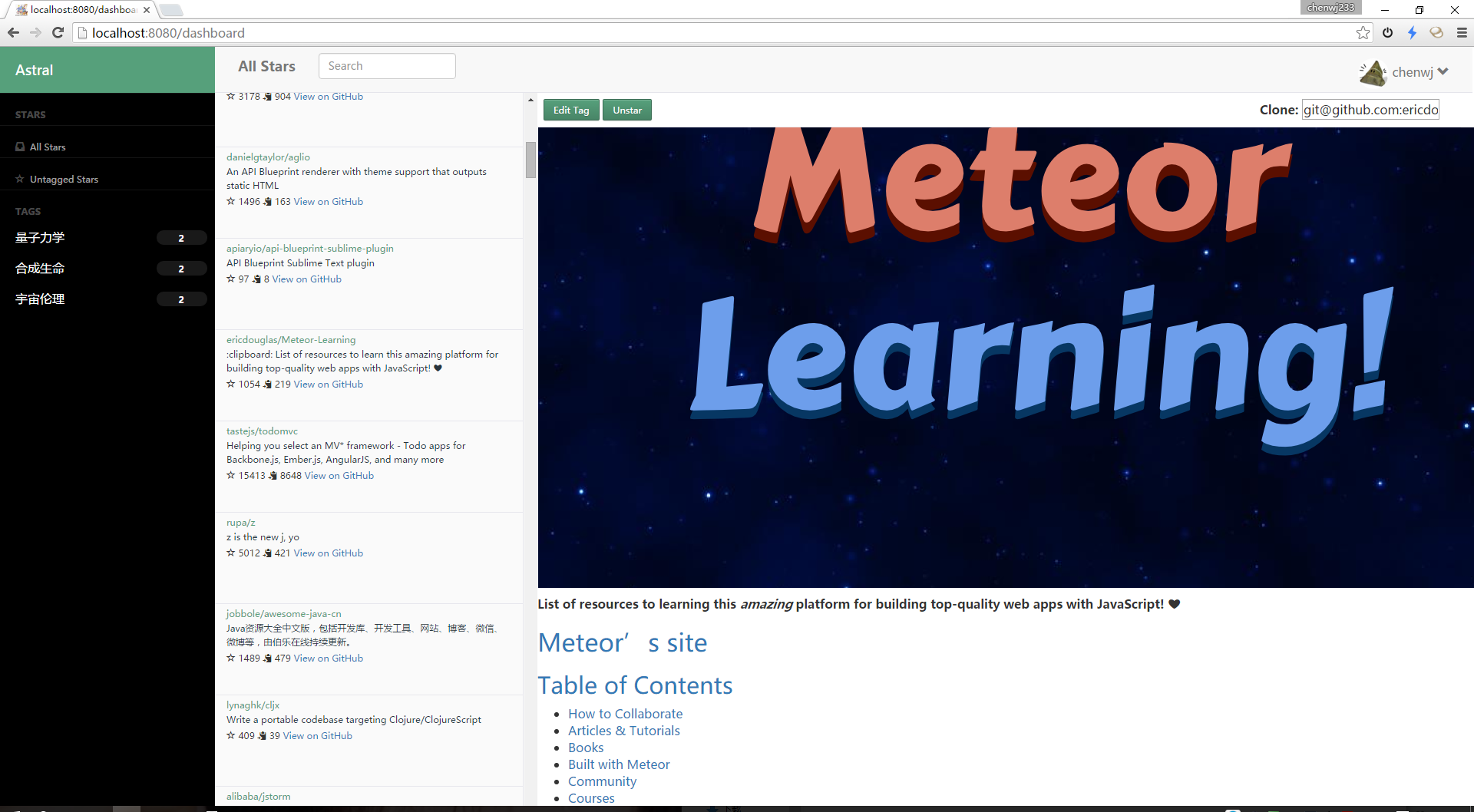
Task: Filter by tag 量子力学
Action: [x=40, y=237]
